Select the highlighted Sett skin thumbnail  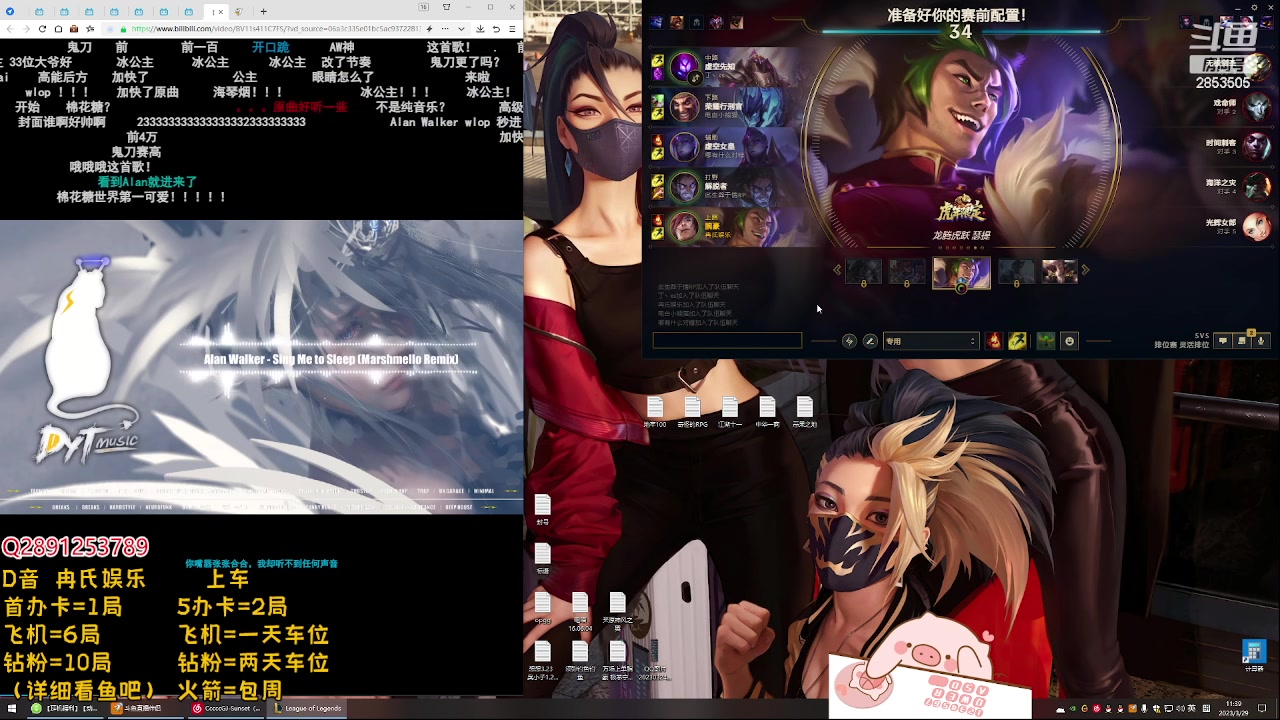click(961, 272)
